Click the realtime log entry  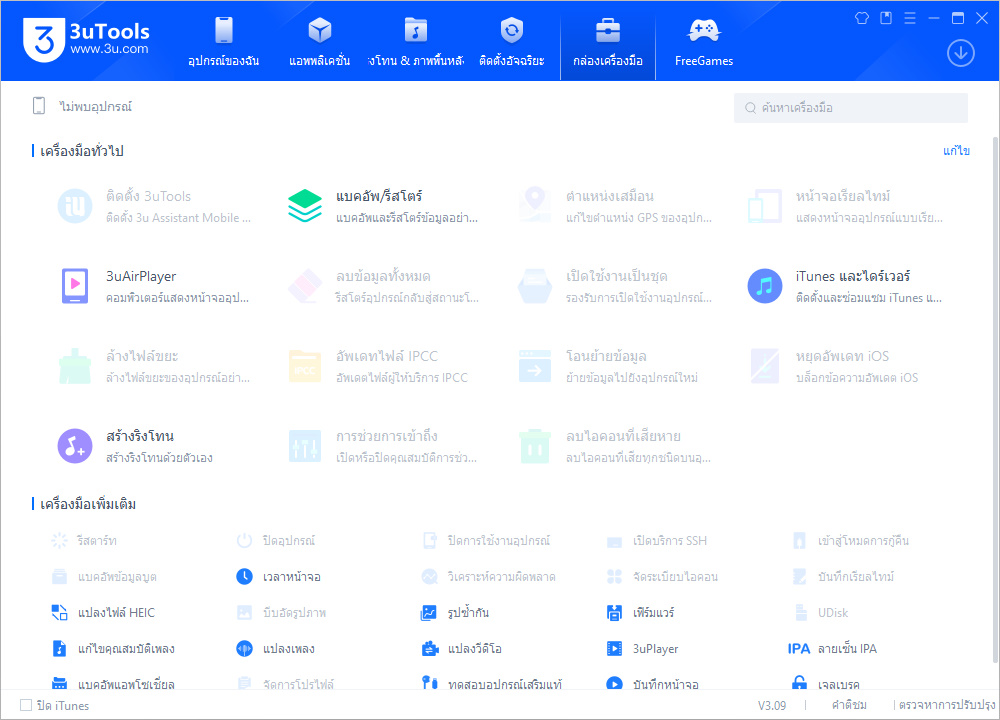[x=843, y=577]
